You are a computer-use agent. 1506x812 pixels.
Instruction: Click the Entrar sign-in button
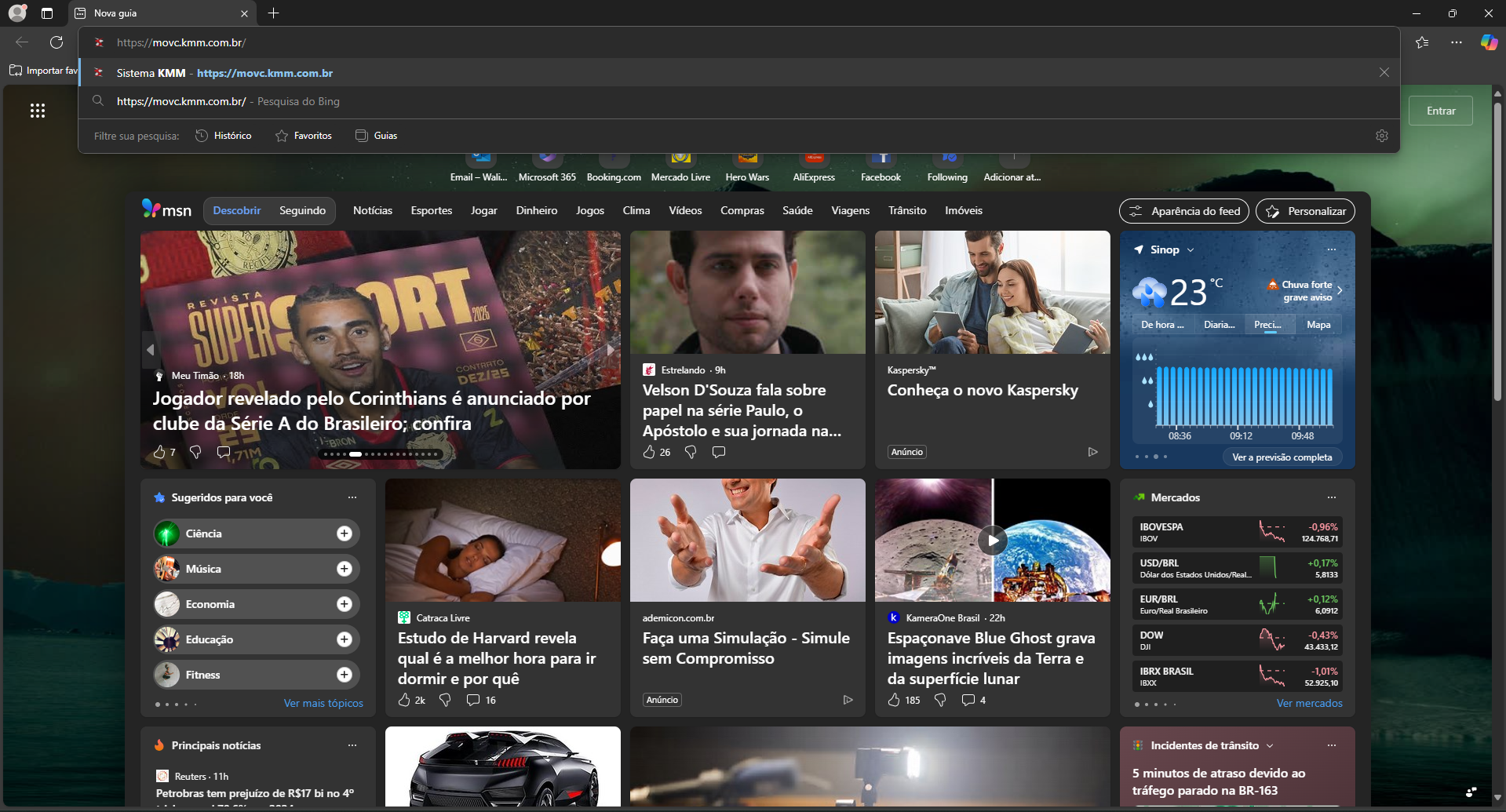click(1440, 111)
